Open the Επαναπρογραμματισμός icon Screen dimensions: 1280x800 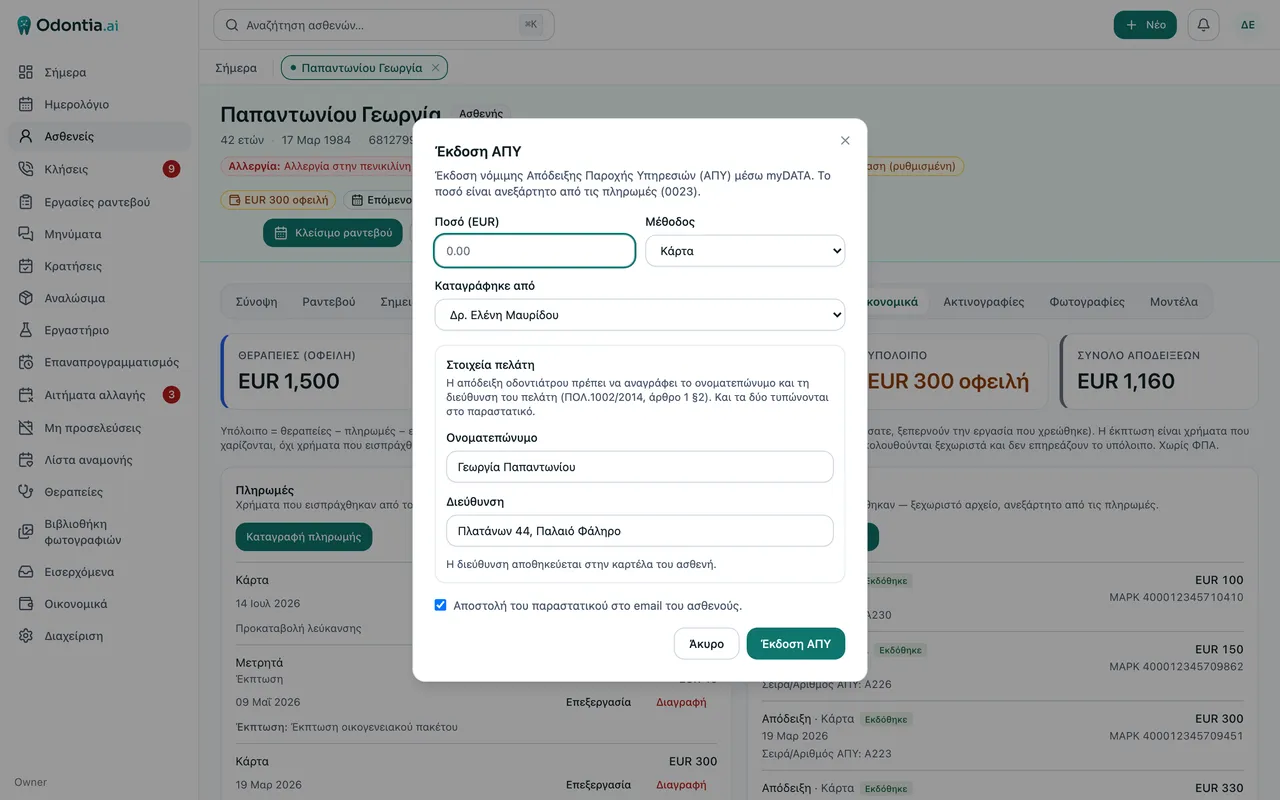(x=26, y=362)
